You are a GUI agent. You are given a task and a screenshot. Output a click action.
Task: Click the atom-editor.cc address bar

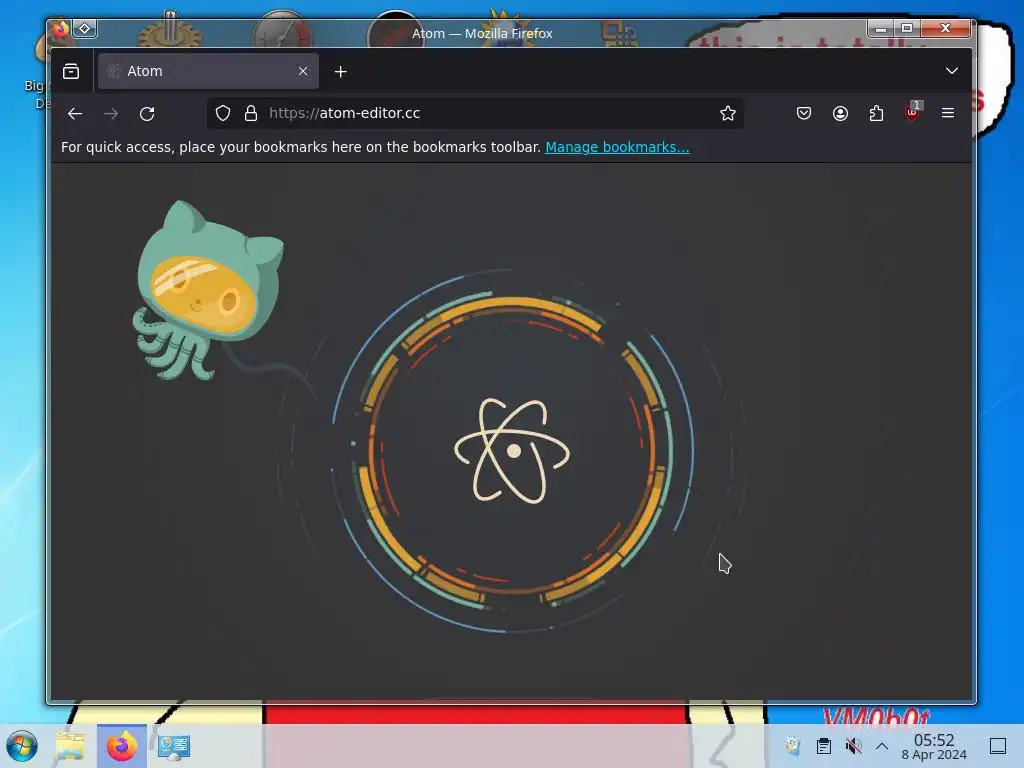475,113
